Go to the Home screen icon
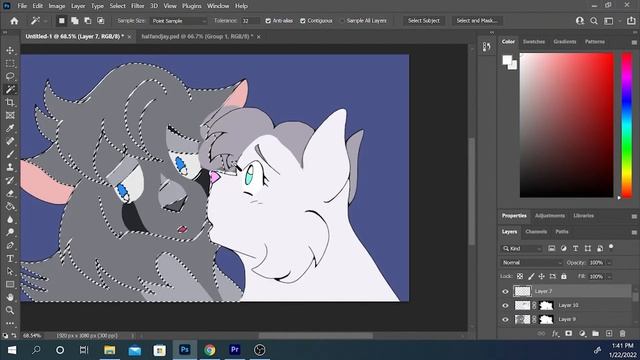 pos(14,21)
